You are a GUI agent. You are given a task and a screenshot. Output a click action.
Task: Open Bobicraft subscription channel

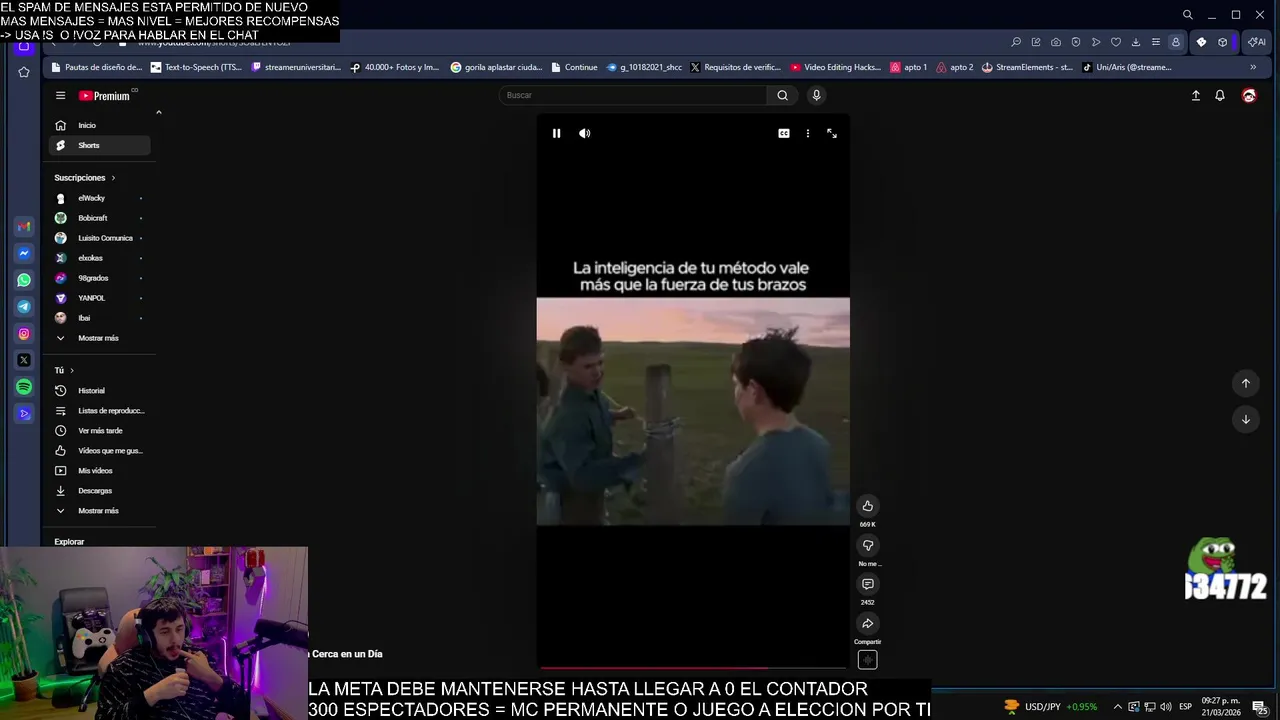point(99,218)
